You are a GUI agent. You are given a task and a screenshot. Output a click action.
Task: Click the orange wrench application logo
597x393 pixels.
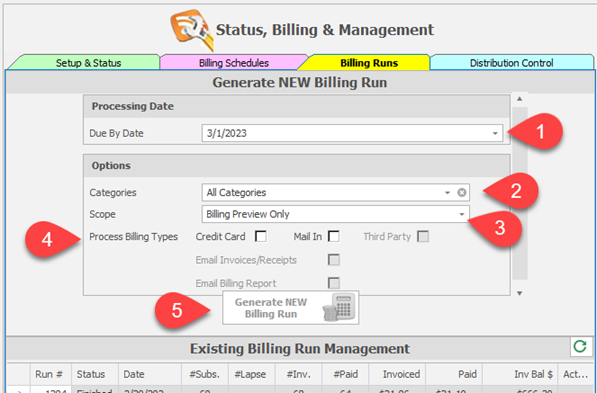[x=191, y=30]
